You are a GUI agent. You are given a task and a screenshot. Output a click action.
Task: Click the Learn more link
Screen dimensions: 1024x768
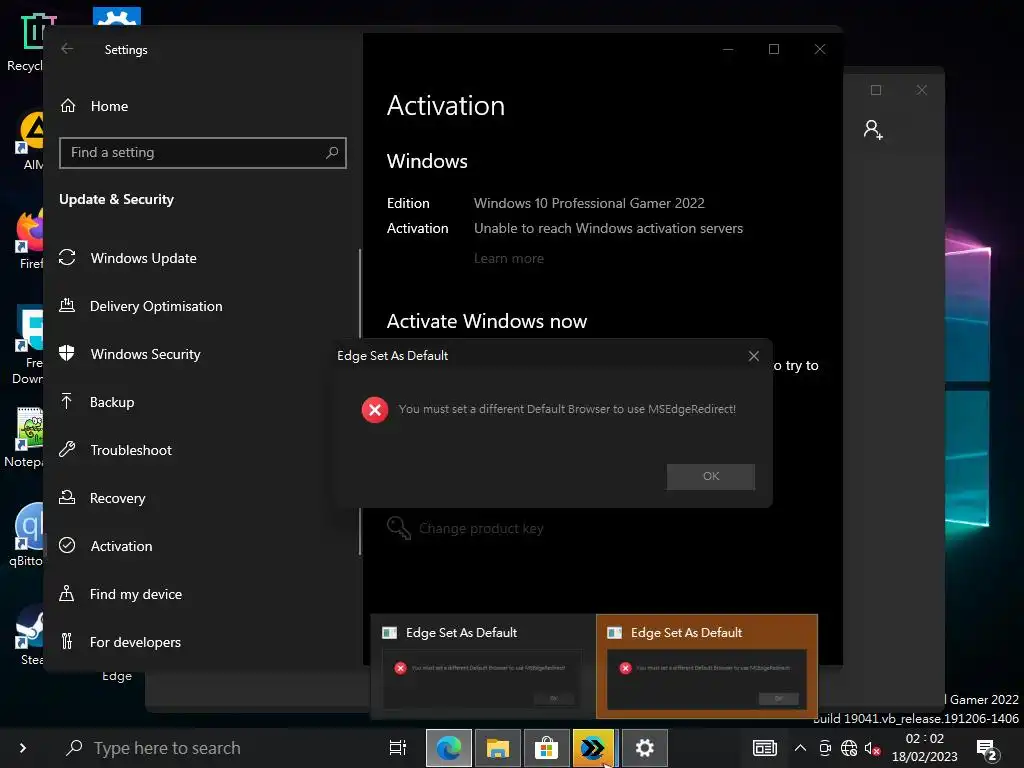[509, 259]
